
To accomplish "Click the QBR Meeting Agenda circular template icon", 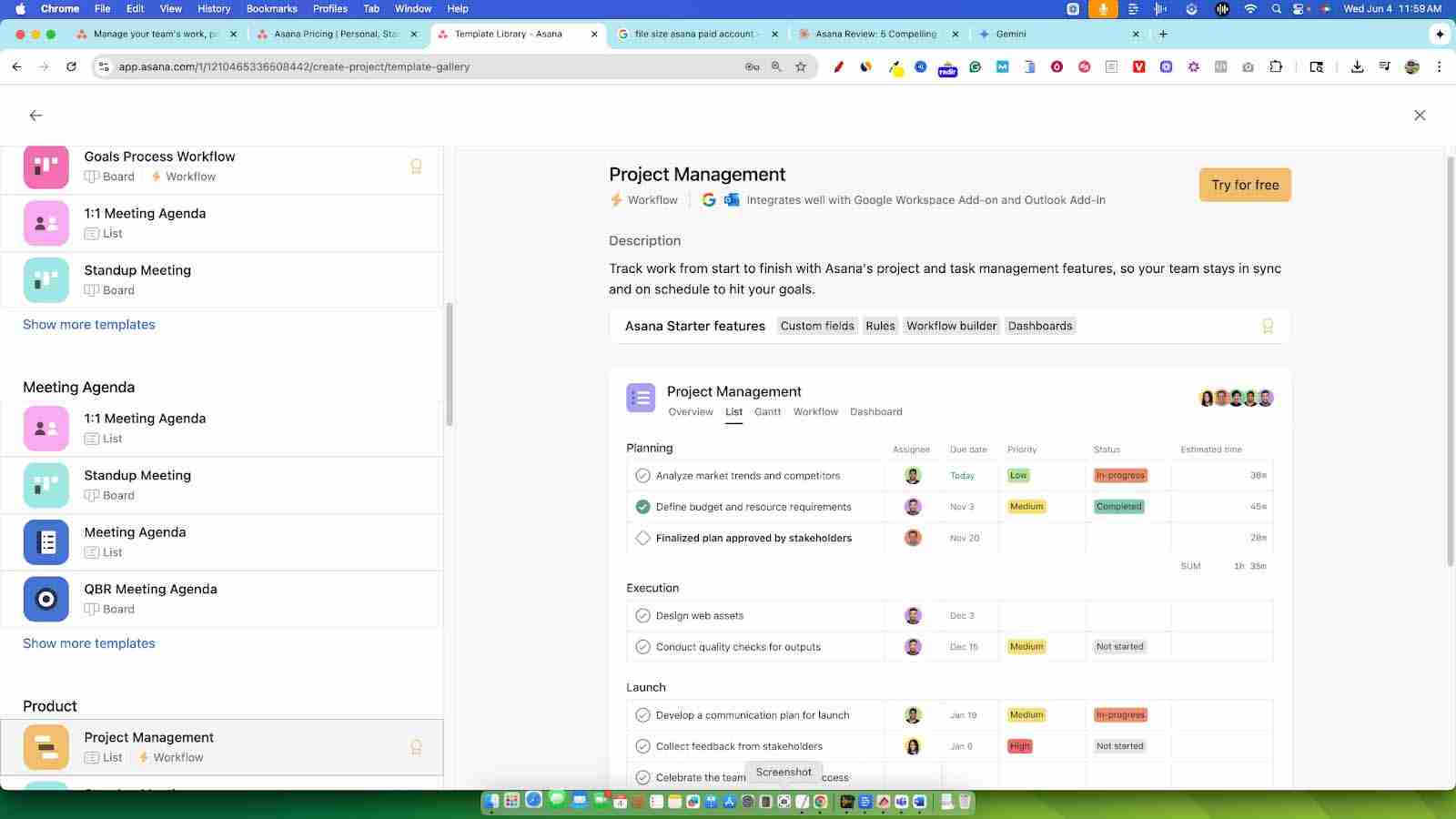I will point(45,599).
